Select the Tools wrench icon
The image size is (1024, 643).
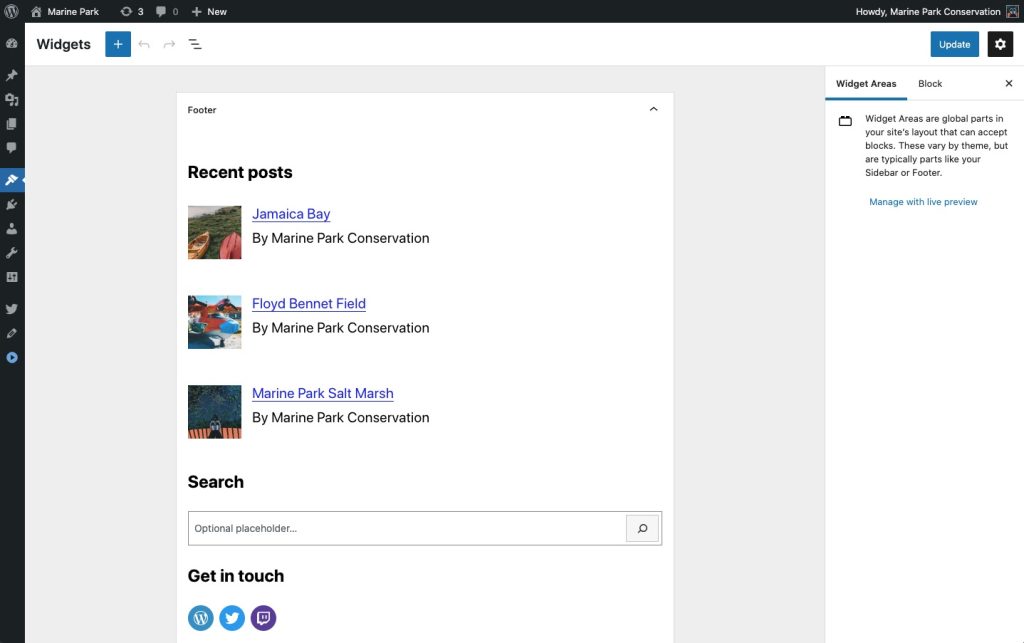pyautogui.click(x=11, y=252)
